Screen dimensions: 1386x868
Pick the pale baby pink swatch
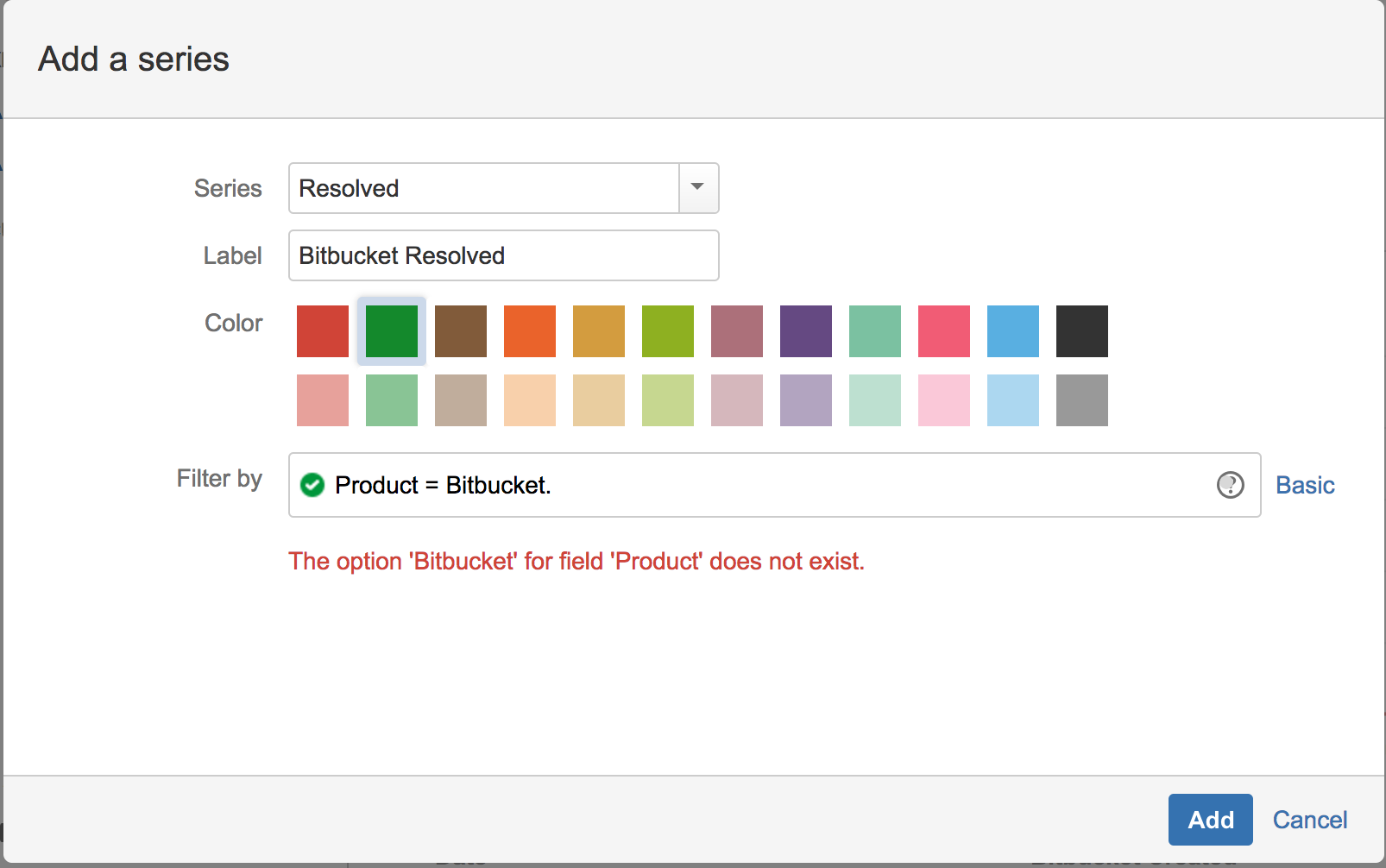point(944,400)
